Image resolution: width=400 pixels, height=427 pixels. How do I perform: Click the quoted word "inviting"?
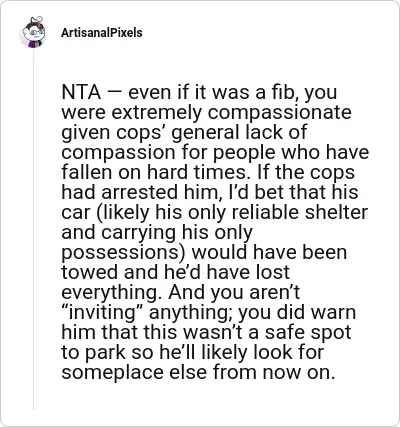coord(102,313)
